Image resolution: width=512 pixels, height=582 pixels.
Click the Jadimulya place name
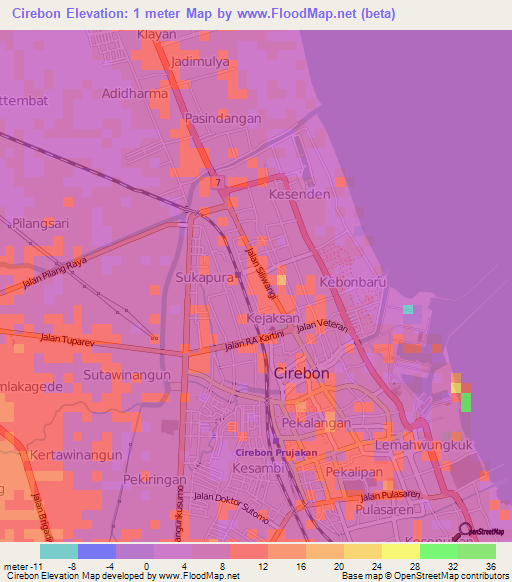pos(200,62)
